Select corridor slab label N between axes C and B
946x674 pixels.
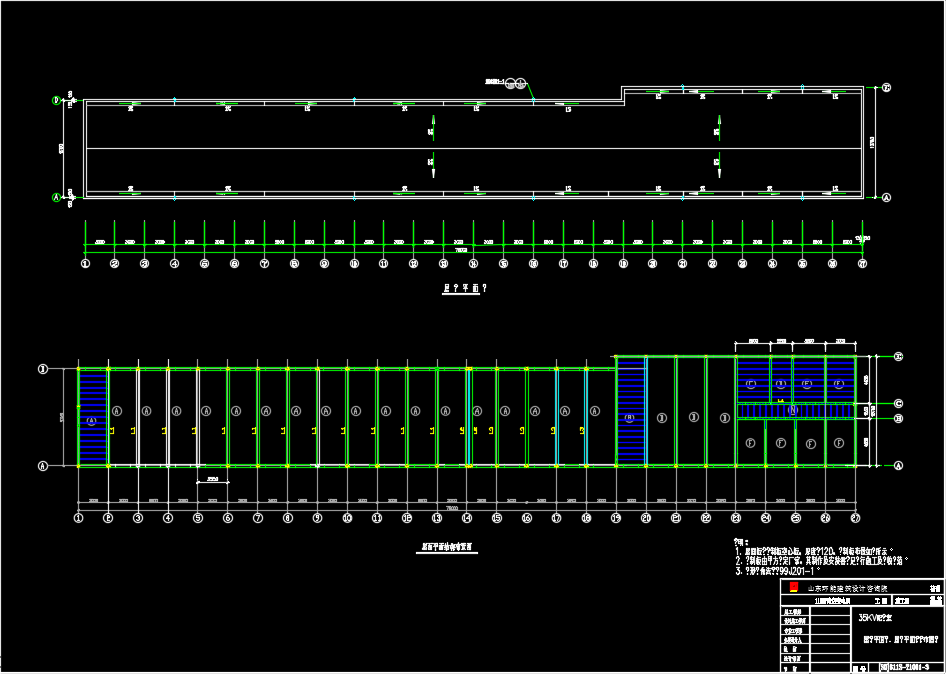coord(793,410)
